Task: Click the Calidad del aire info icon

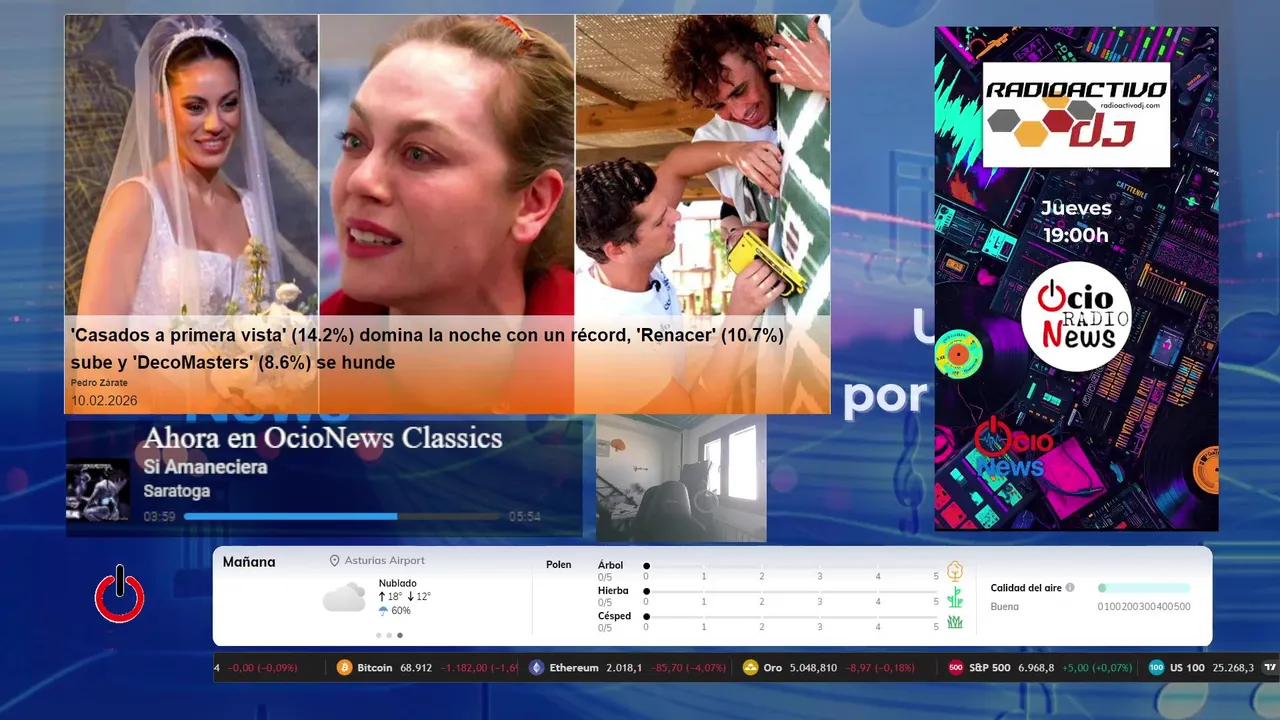Action: click(1070, 588)
